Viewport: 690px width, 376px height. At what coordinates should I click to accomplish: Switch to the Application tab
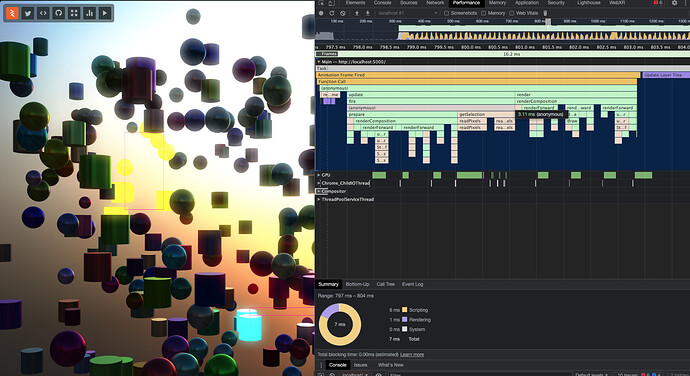(527, 3)
